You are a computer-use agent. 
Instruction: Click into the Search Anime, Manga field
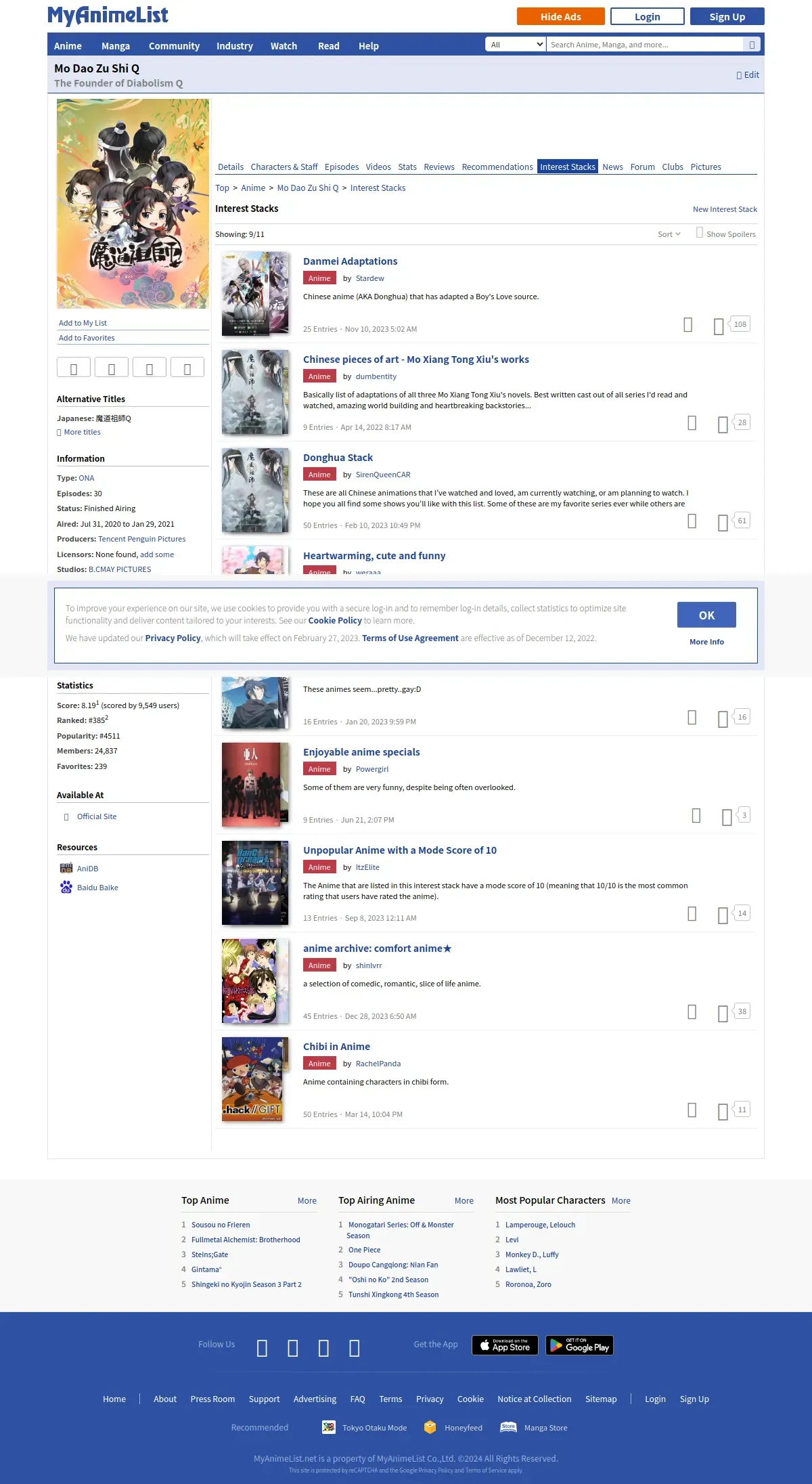point(644,45)
